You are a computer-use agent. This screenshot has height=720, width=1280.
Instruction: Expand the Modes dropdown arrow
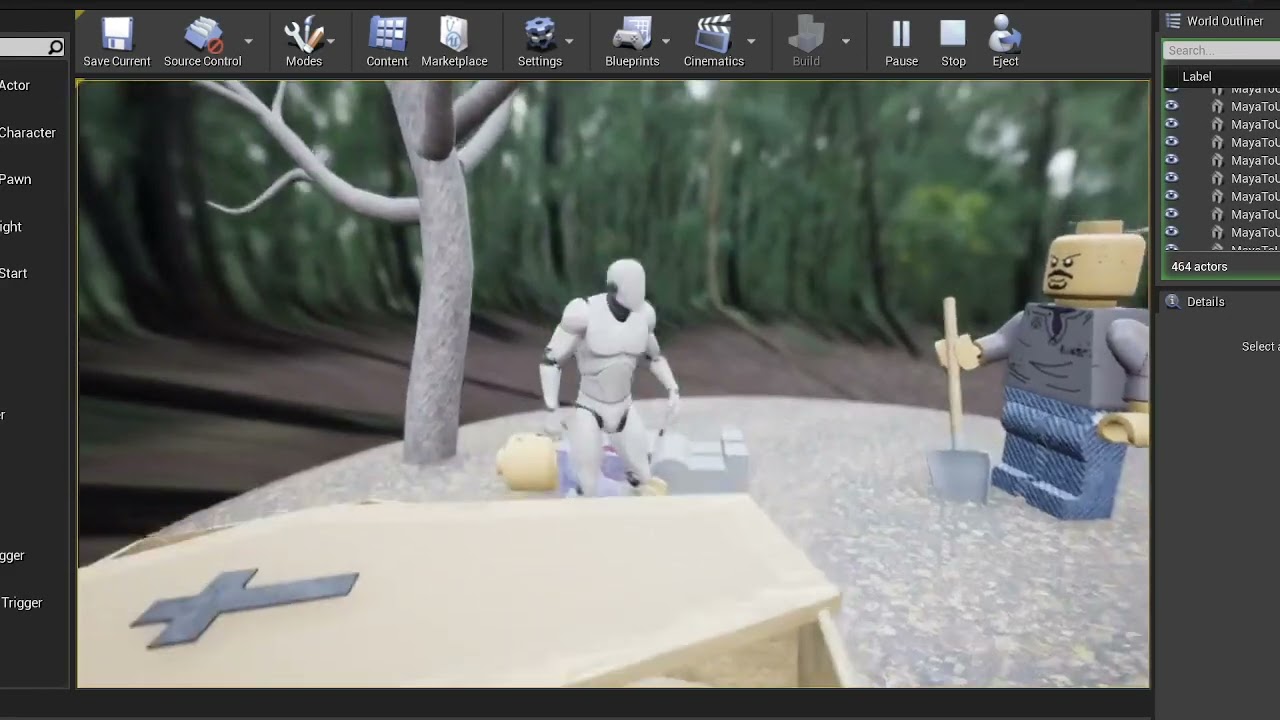coord(331,41)
